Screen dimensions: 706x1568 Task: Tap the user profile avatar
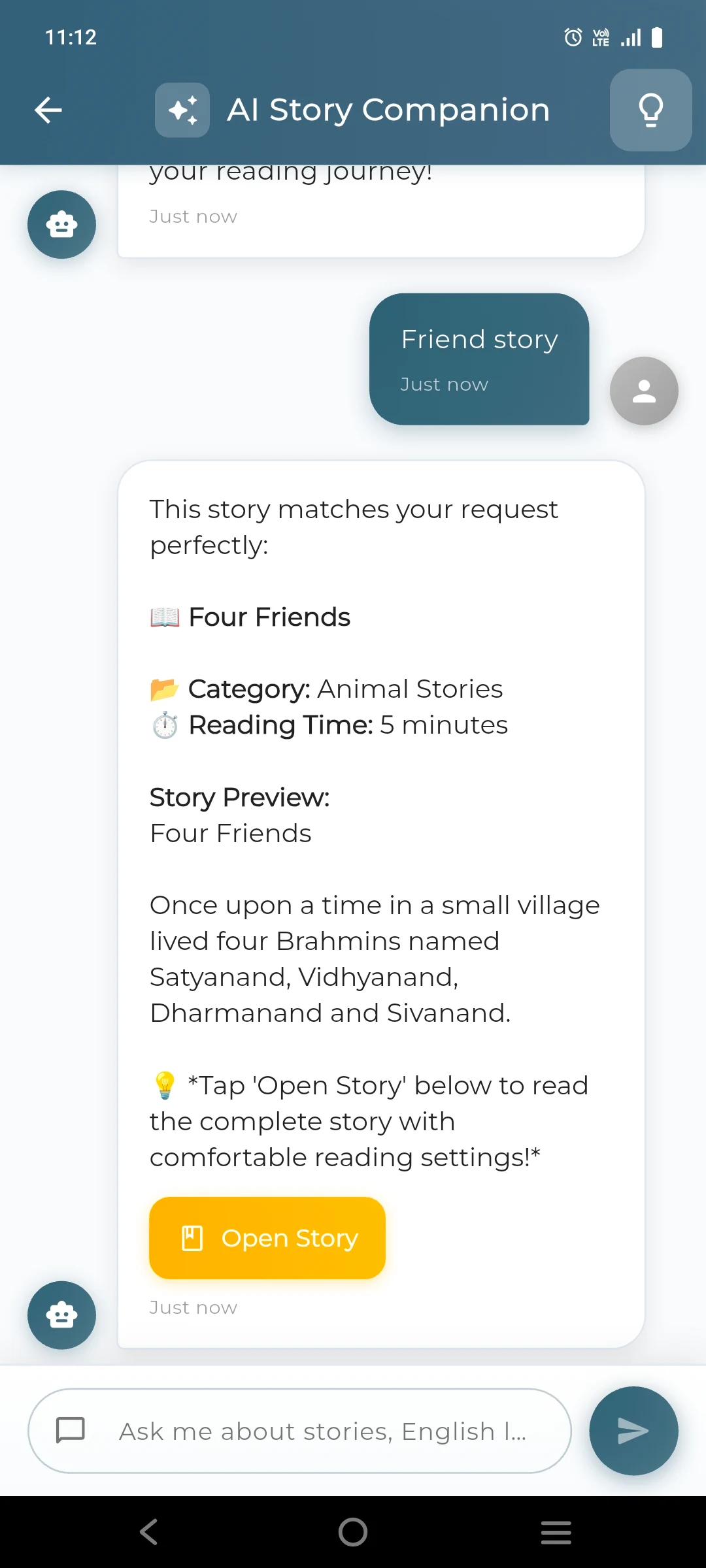[x=644, y=391]
